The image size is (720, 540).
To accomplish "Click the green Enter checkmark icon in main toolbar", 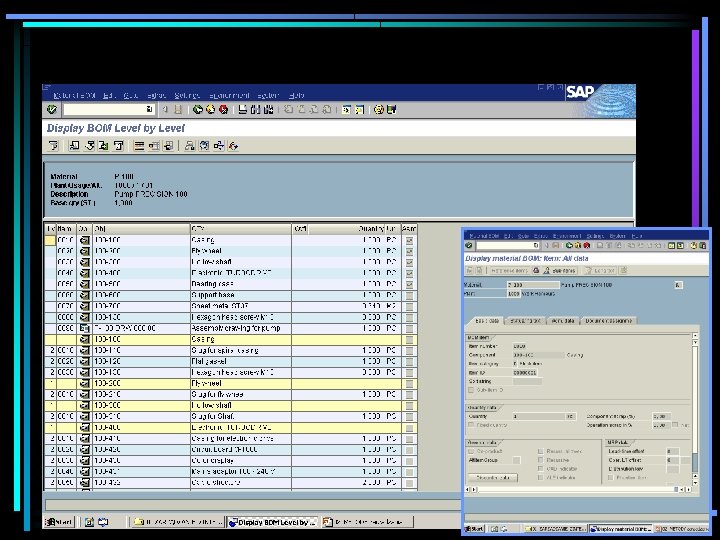I will pos(52,109).
